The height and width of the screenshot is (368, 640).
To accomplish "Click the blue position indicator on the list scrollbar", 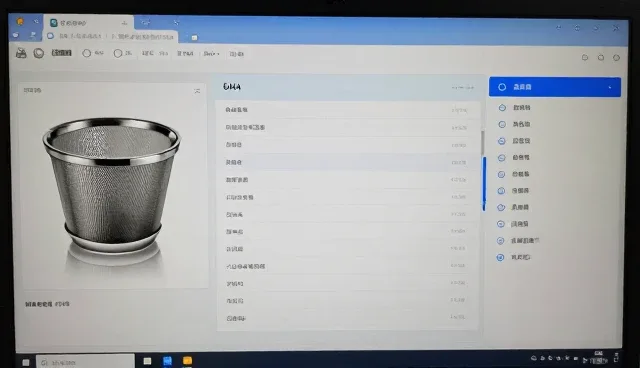I will 484,184.
